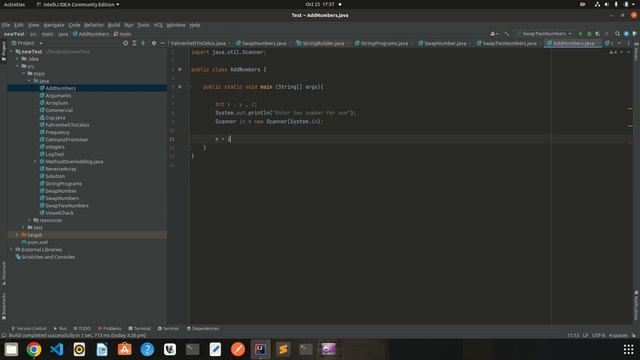The image size is (640, 360).
Task: Open Project view selector dropdown
Action: 27,43
